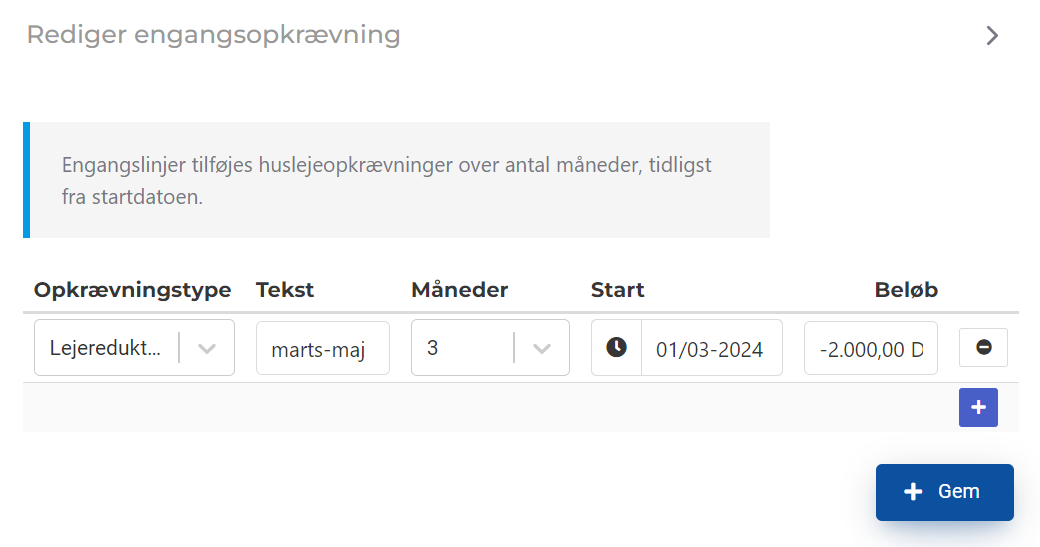Click the Beløb field showing -2.000,00

pos(870,348)
